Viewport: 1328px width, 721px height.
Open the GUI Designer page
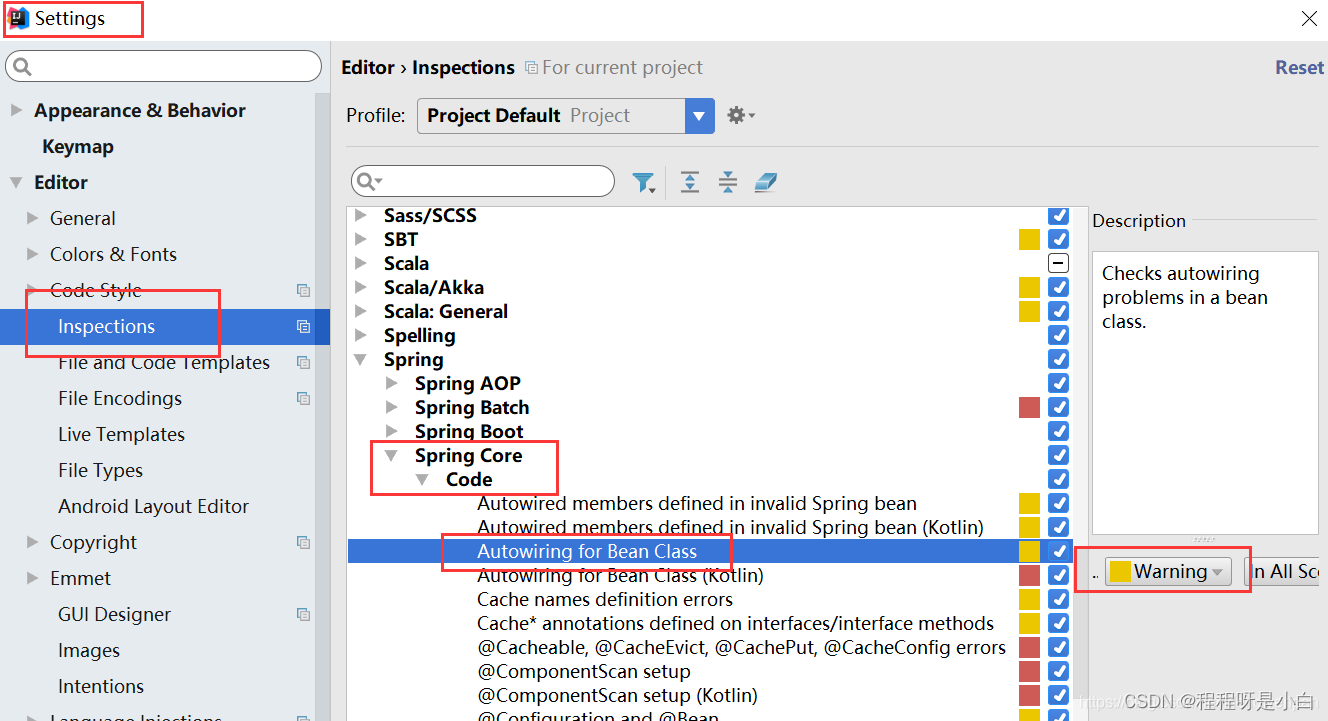point(114,615)
